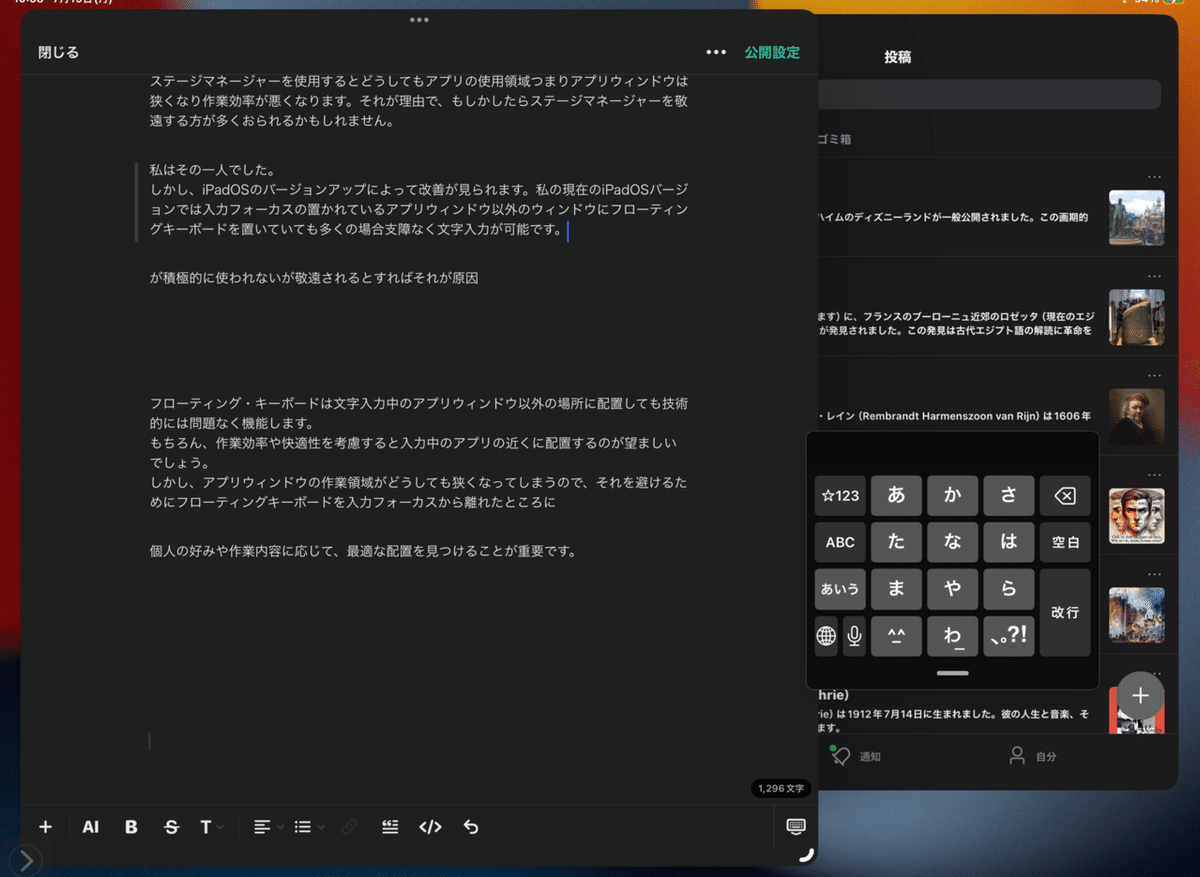This screenshot has width=1200, height=877.
Task: Open the text alignment dropdown
Action: 268,827
